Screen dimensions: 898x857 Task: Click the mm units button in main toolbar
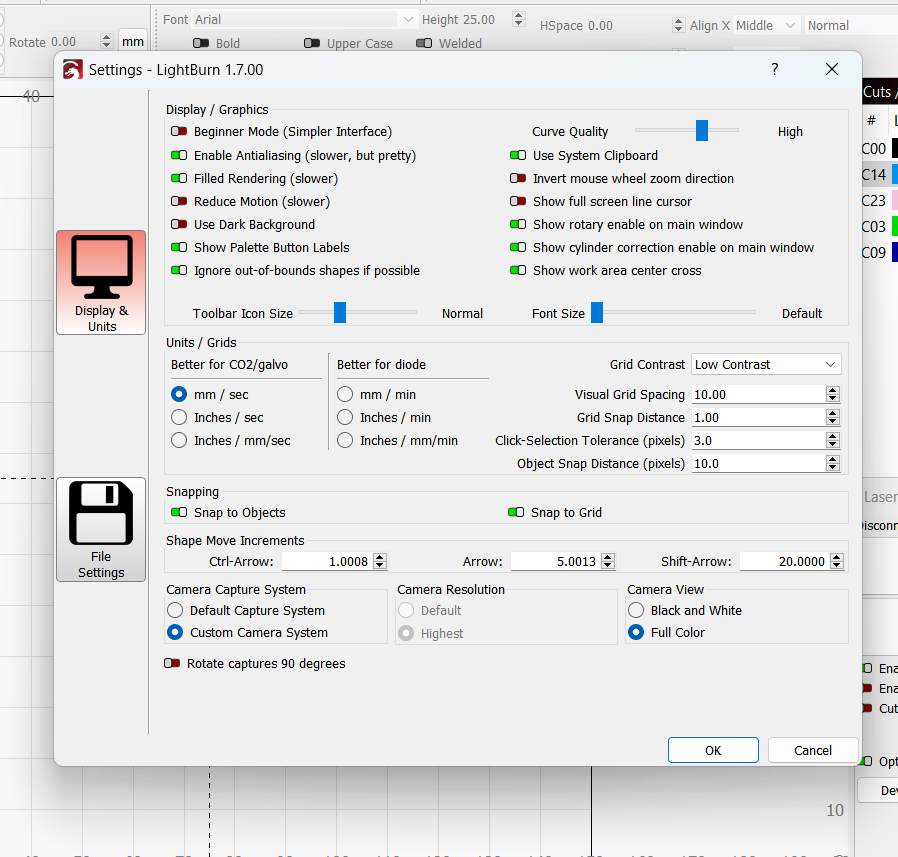[x=133, y=41]
